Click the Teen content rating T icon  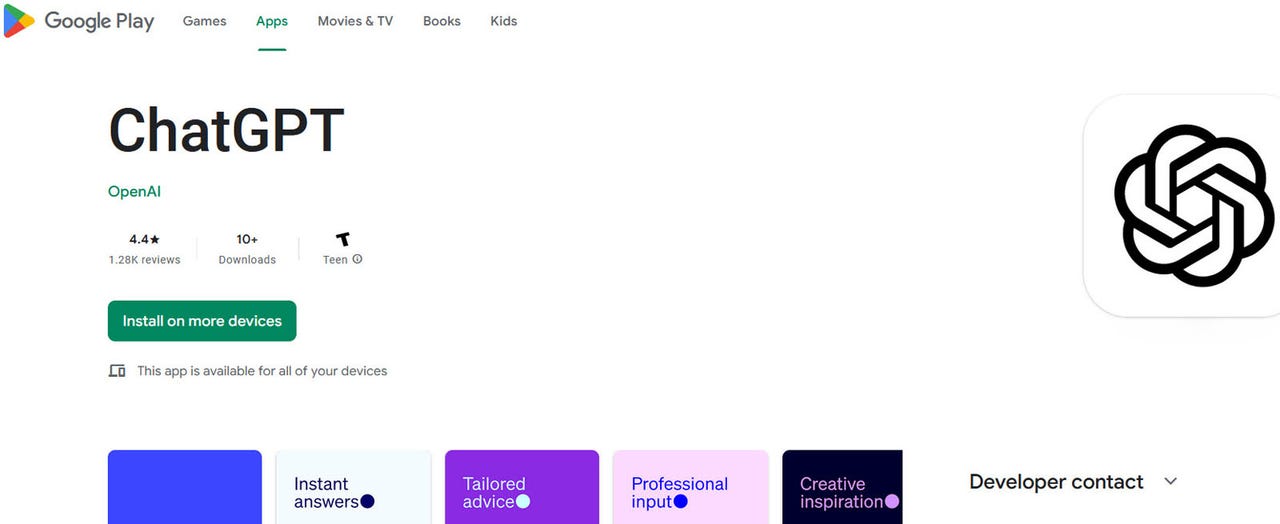click(x=343, y=239)
